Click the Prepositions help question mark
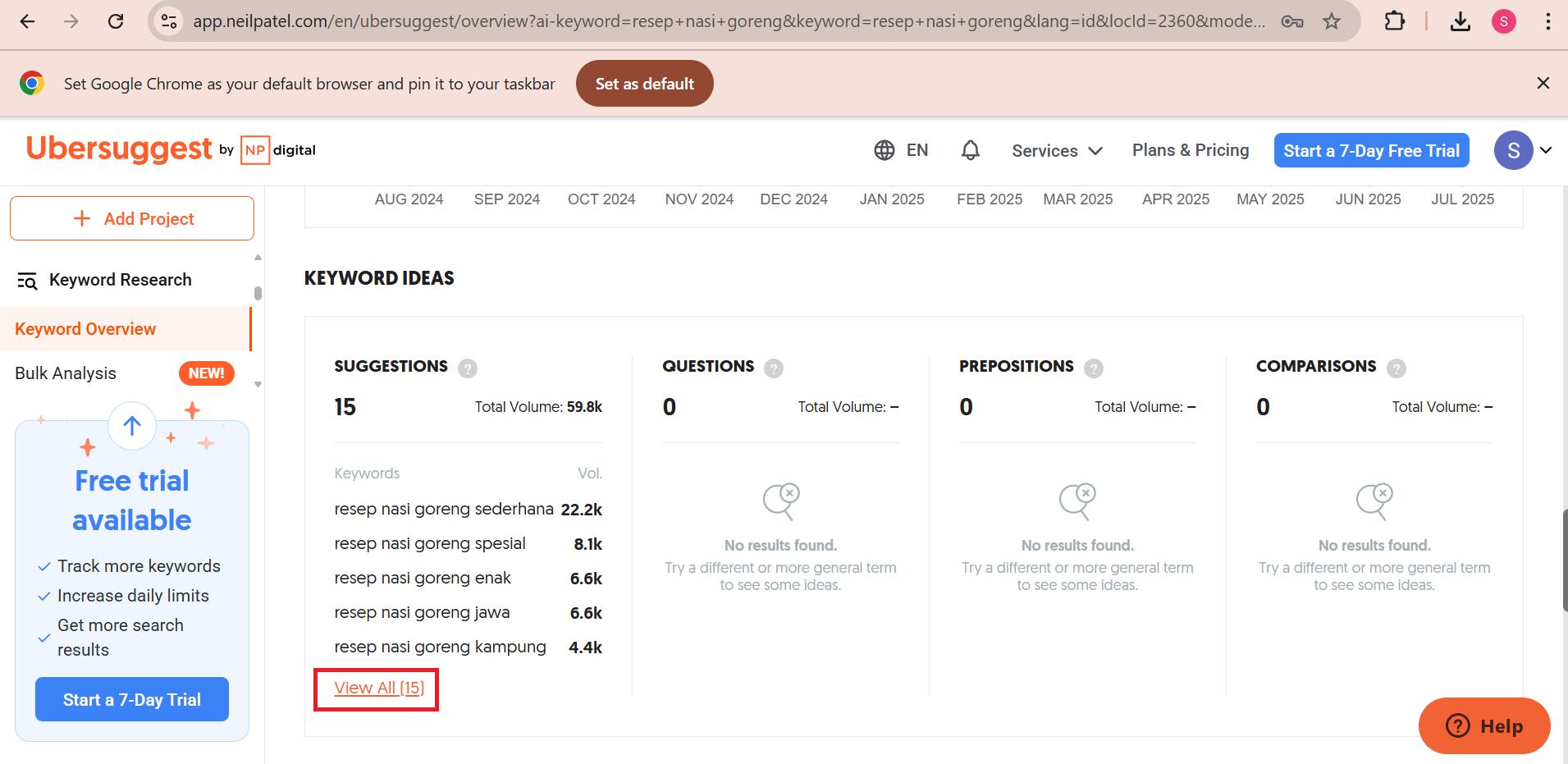Viewport: 1568px width, 764px height. (1094, 368)
